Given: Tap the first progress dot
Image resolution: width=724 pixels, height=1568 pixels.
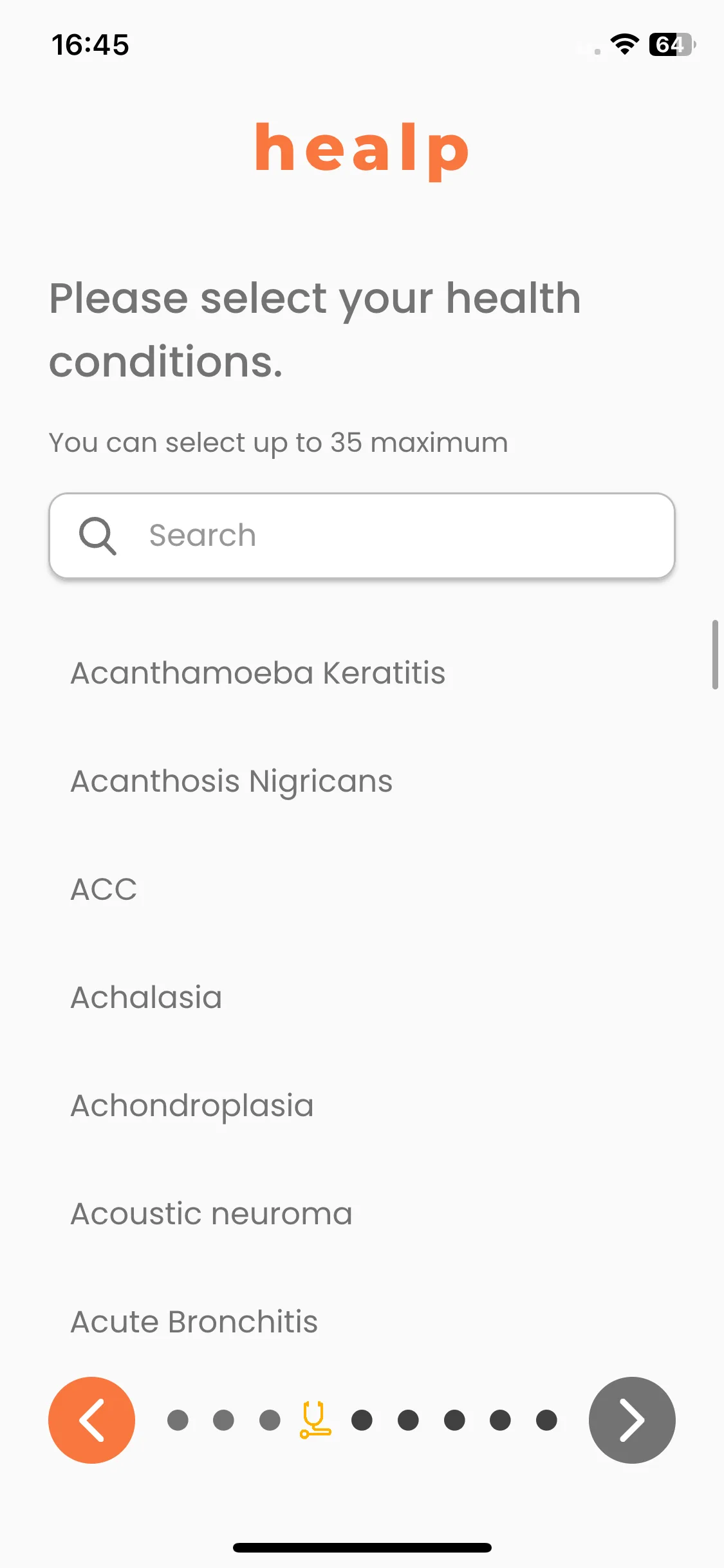Looking at the screenshot, I should [178, 1420].
